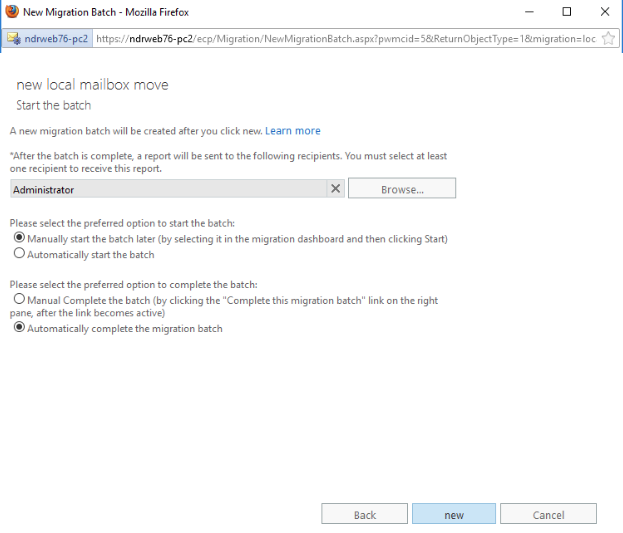The width and height of the screenshot is (623, 533).
Task: Open the Learn more link
Action: point(293,131)
